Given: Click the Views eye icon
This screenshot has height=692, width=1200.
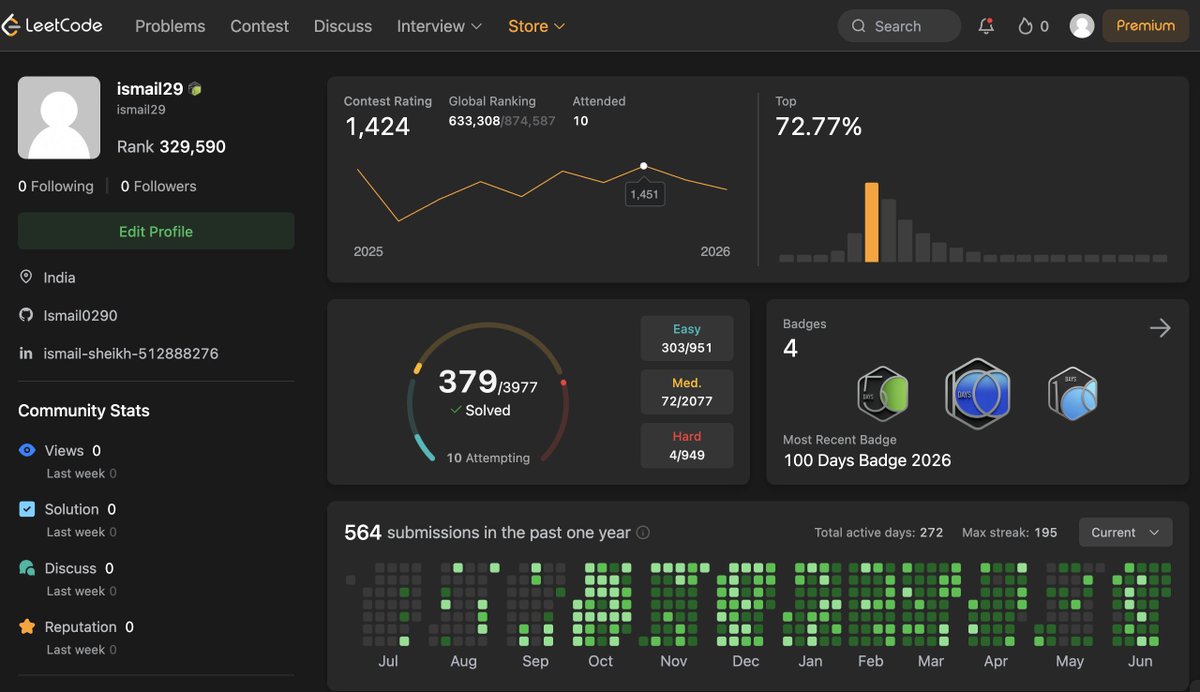Looking at the screenshot, I should point(27,450).
